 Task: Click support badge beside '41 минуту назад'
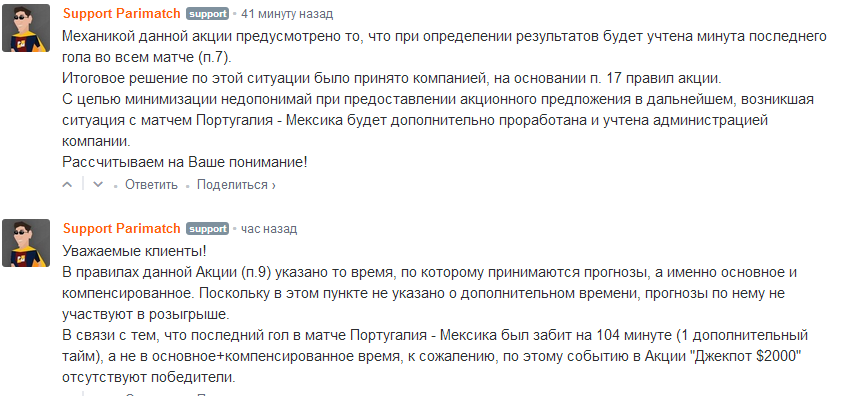tap(208, 14)
